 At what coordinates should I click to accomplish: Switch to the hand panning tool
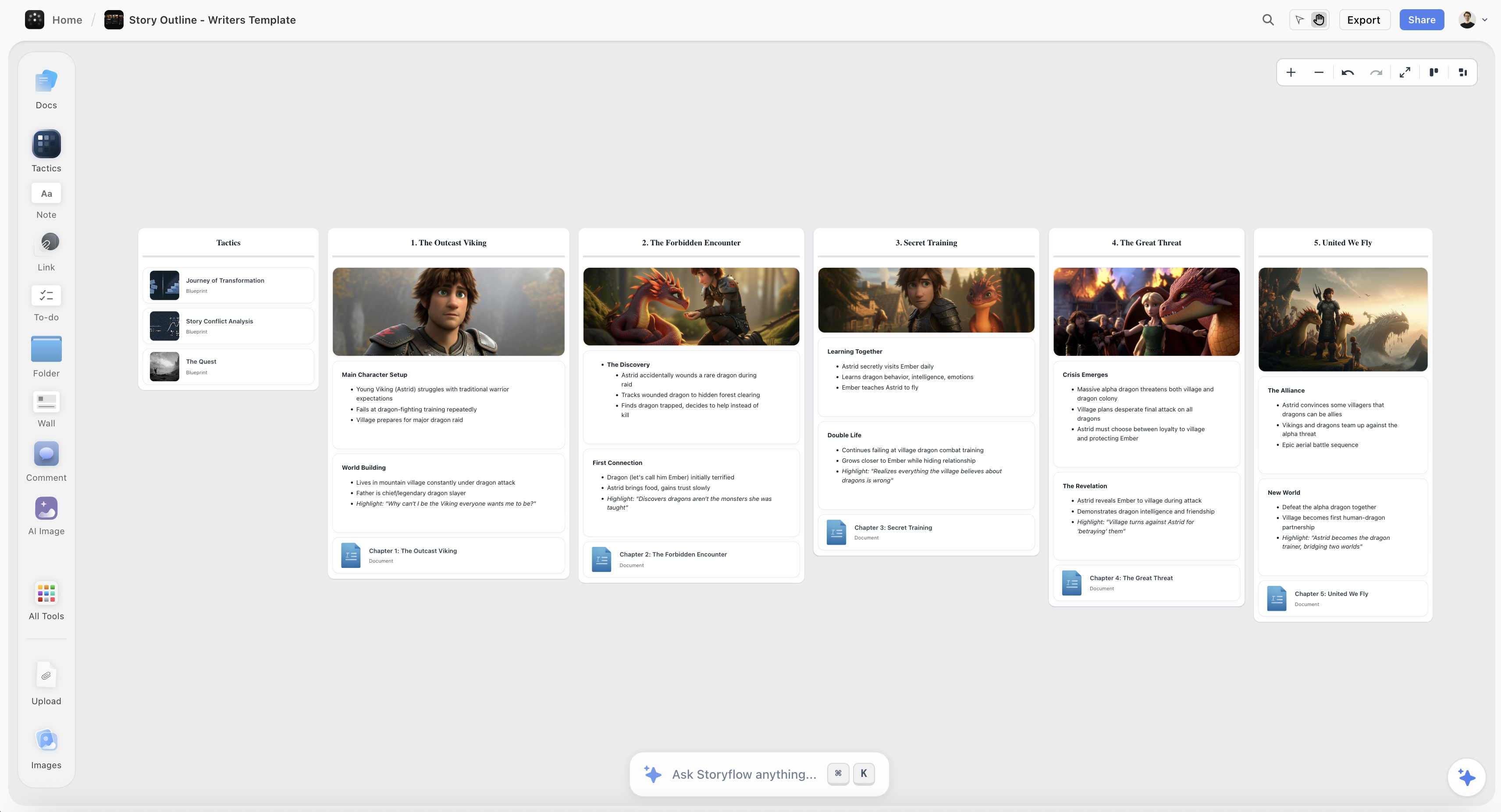(x=1319, y=19)
